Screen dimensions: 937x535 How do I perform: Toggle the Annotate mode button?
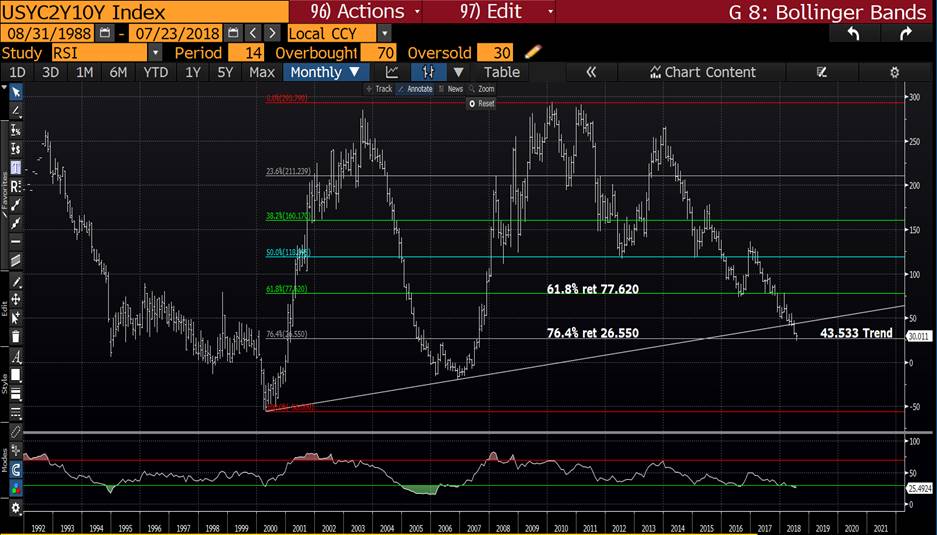tap(415, 88)
